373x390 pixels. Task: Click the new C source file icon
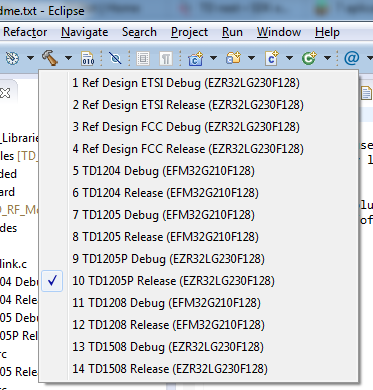point(272,58)
